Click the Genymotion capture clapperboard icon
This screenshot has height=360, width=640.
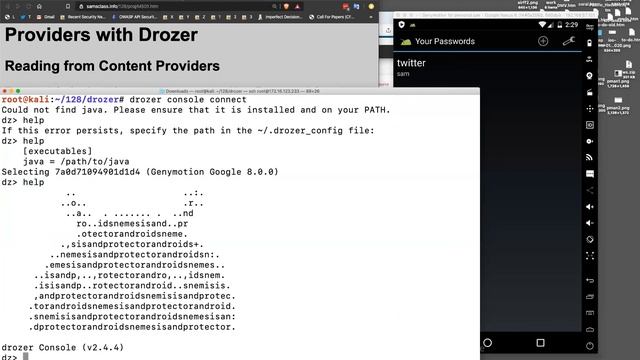click(589, 92)
